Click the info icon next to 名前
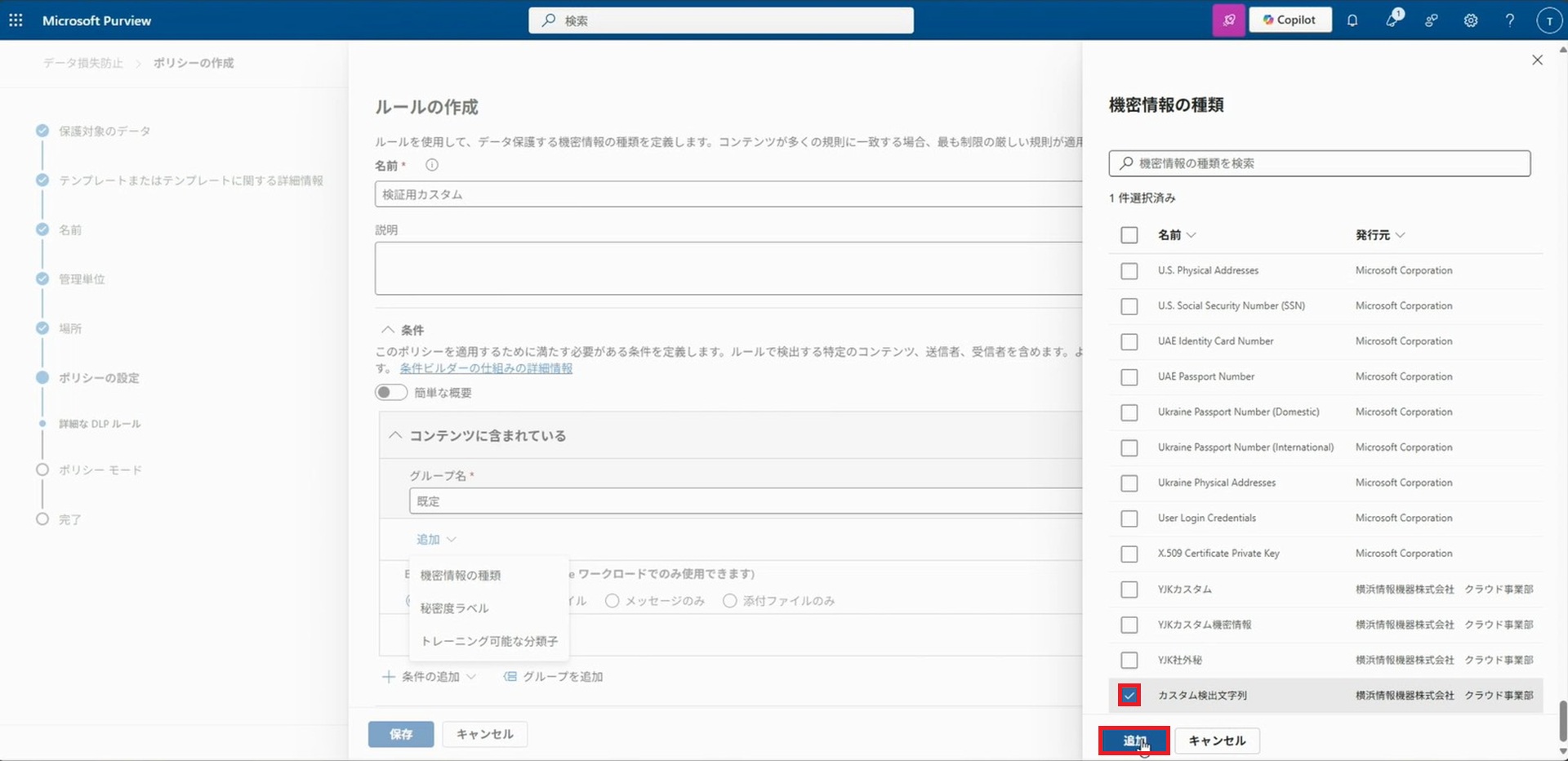Screen dimensions: 1568x761 pyautogui.click(x=432, y=165)
